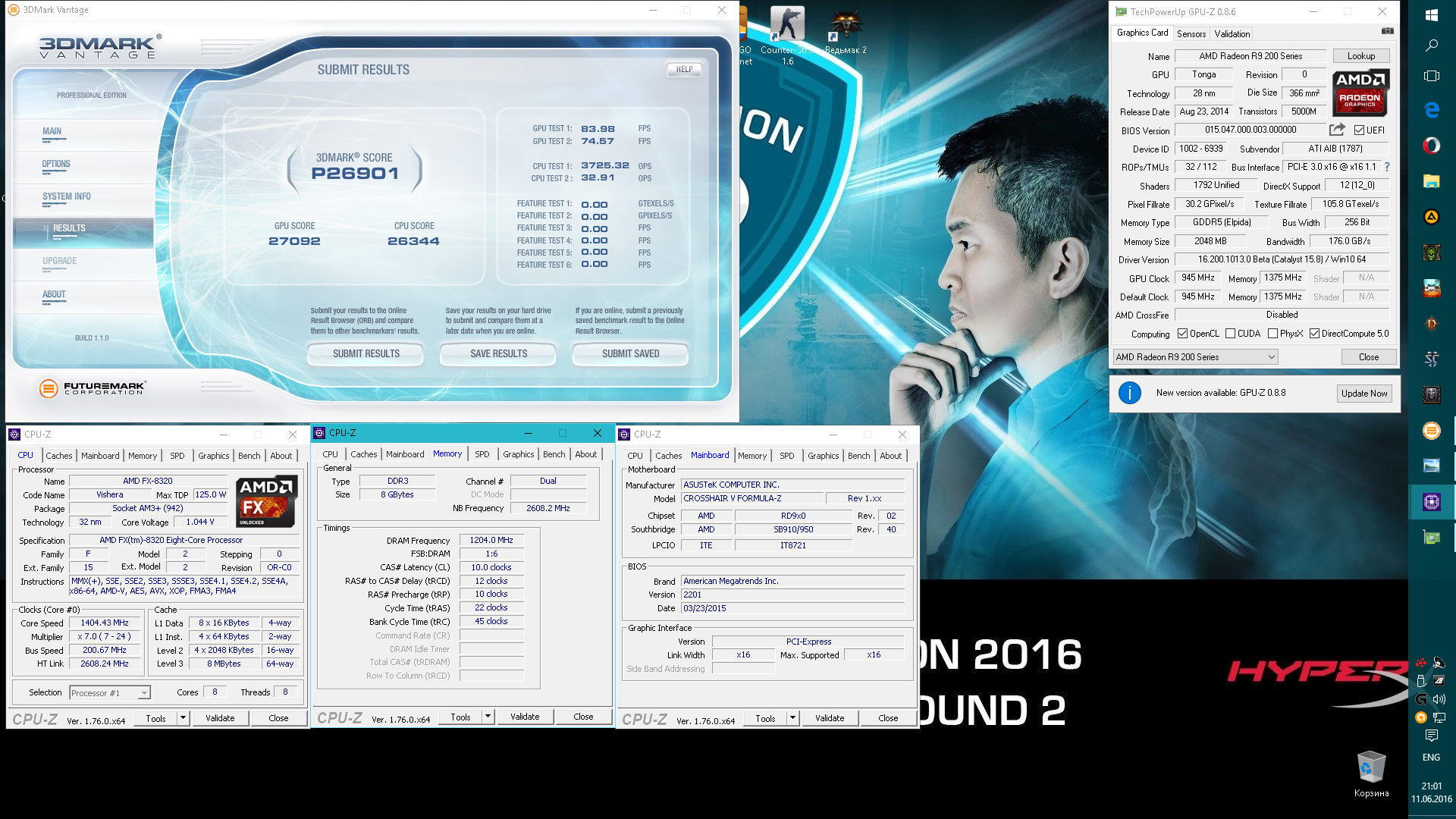Click GPU-Z screenshot camera icon
Image resolution: width=1456 pixels, height=819 pixels.
(x=1387, y=31)
